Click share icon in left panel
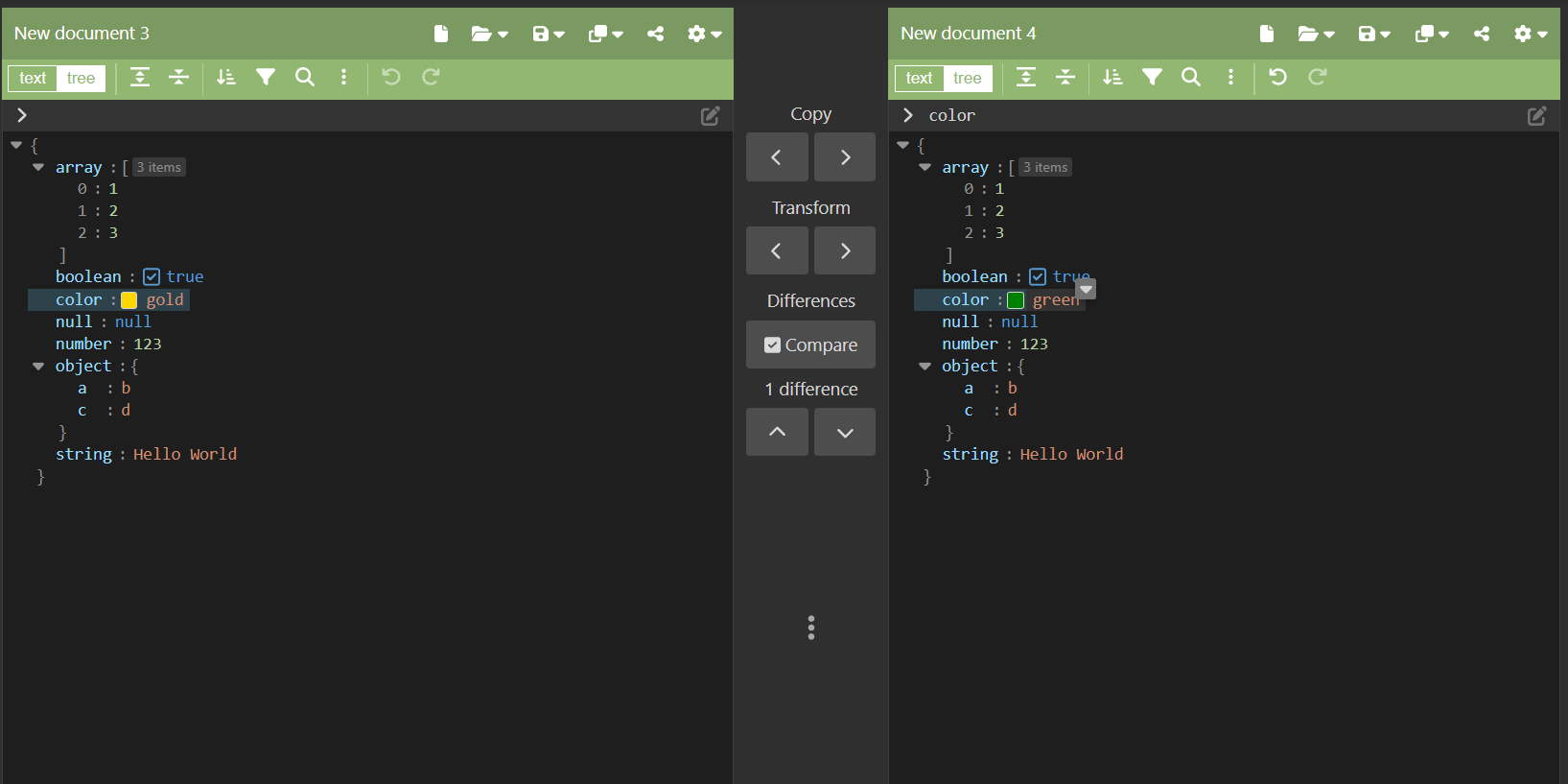This screenshot has height=784, width=1568. 656,34
